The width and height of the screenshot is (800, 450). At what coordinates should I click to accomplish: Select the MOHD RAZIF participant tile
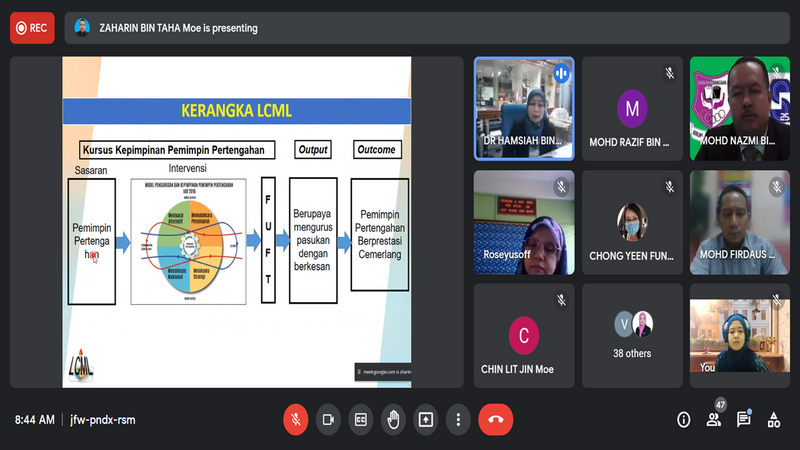click(632, 108)
